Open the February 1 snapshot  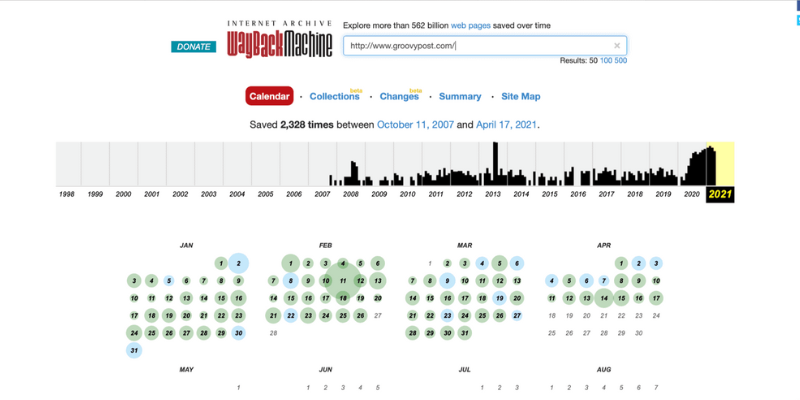[x=291, y=263]
